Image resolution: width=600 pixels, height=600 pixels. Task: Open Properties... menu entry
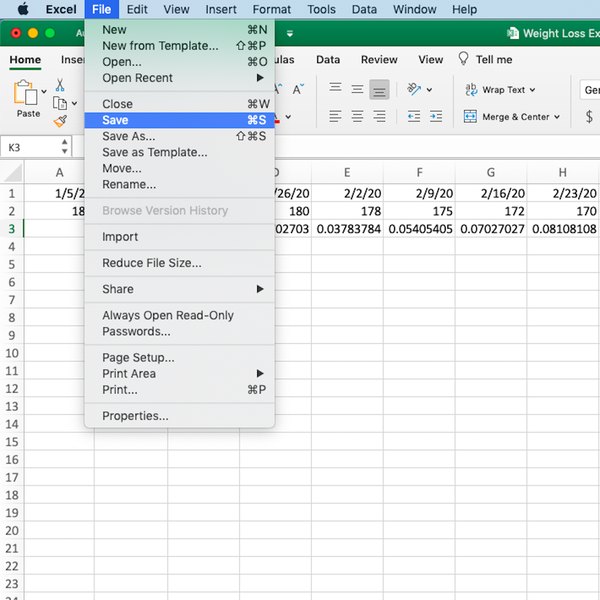(179, 416)
